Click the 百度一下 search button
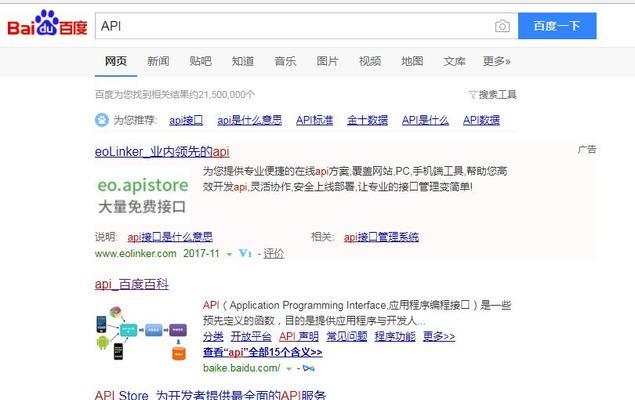 pos(557,26)
